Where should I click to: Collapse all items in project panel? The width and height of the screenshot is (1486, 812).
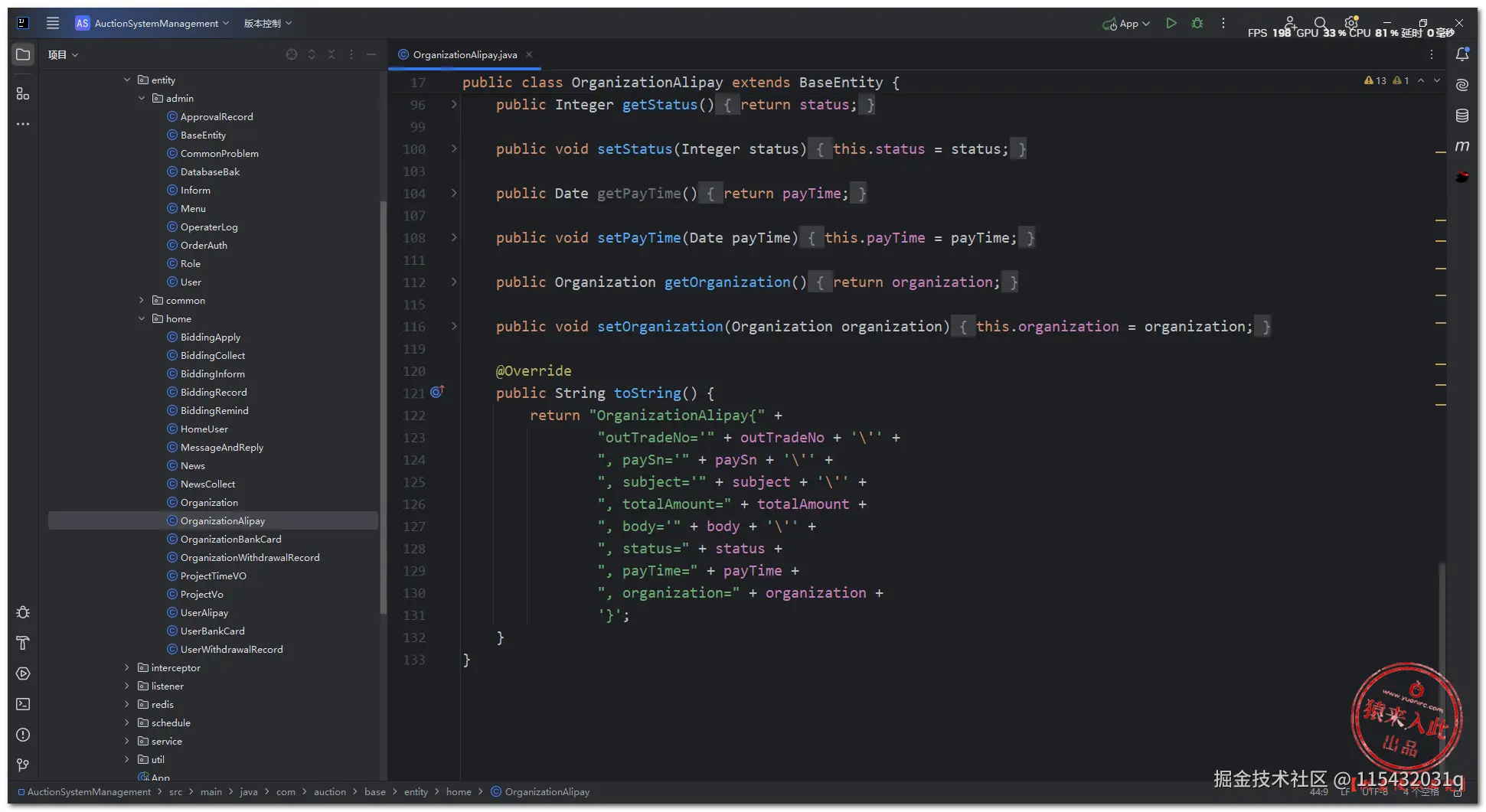331,54
